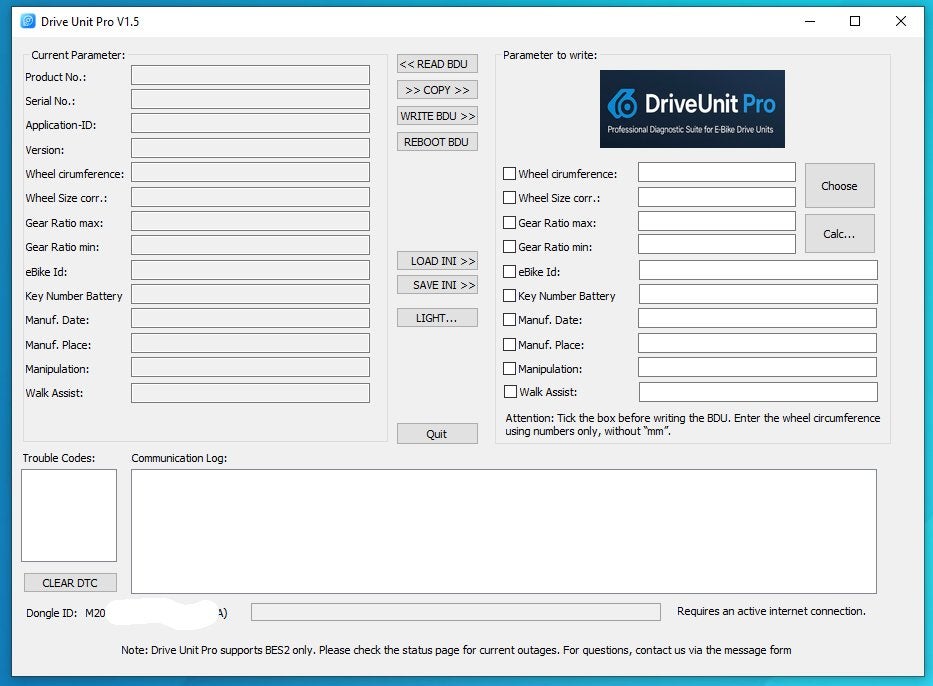Click inside the Communication Log area
The width and height of the screenshot is (933, 686).
point(504,531)
